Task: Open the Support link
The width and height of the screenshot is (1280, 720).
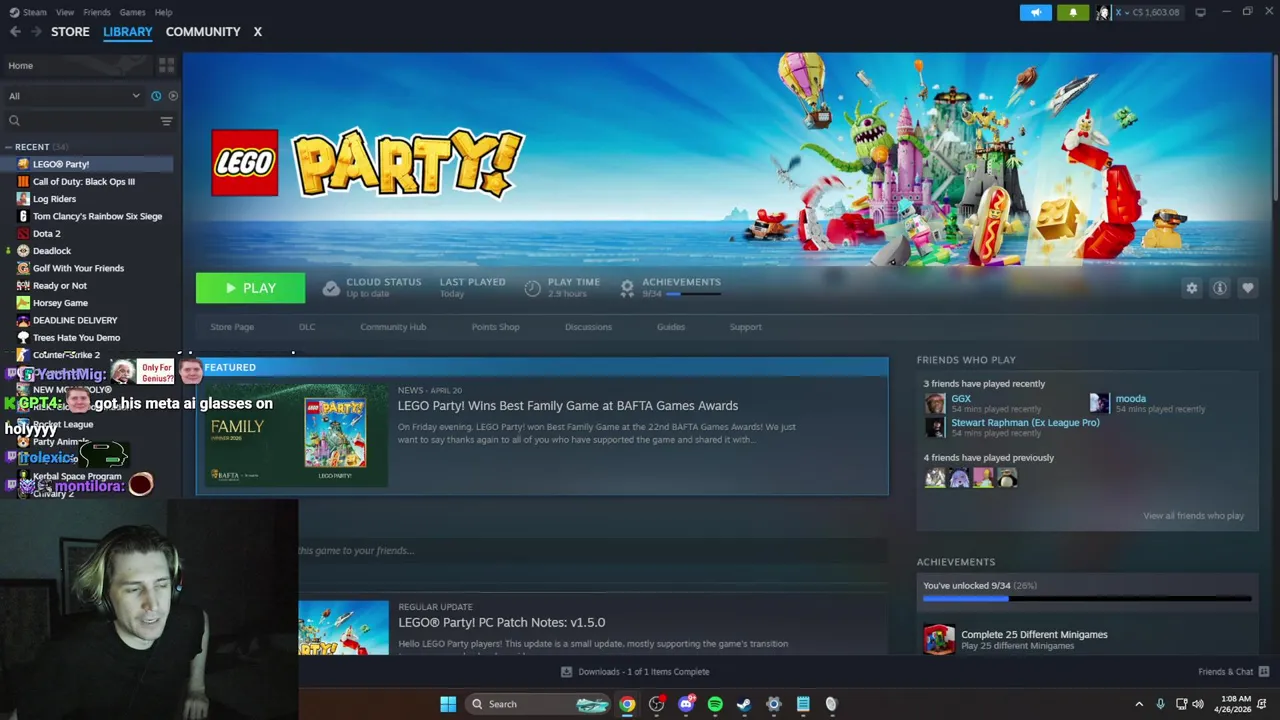Action: coord(745,327)
